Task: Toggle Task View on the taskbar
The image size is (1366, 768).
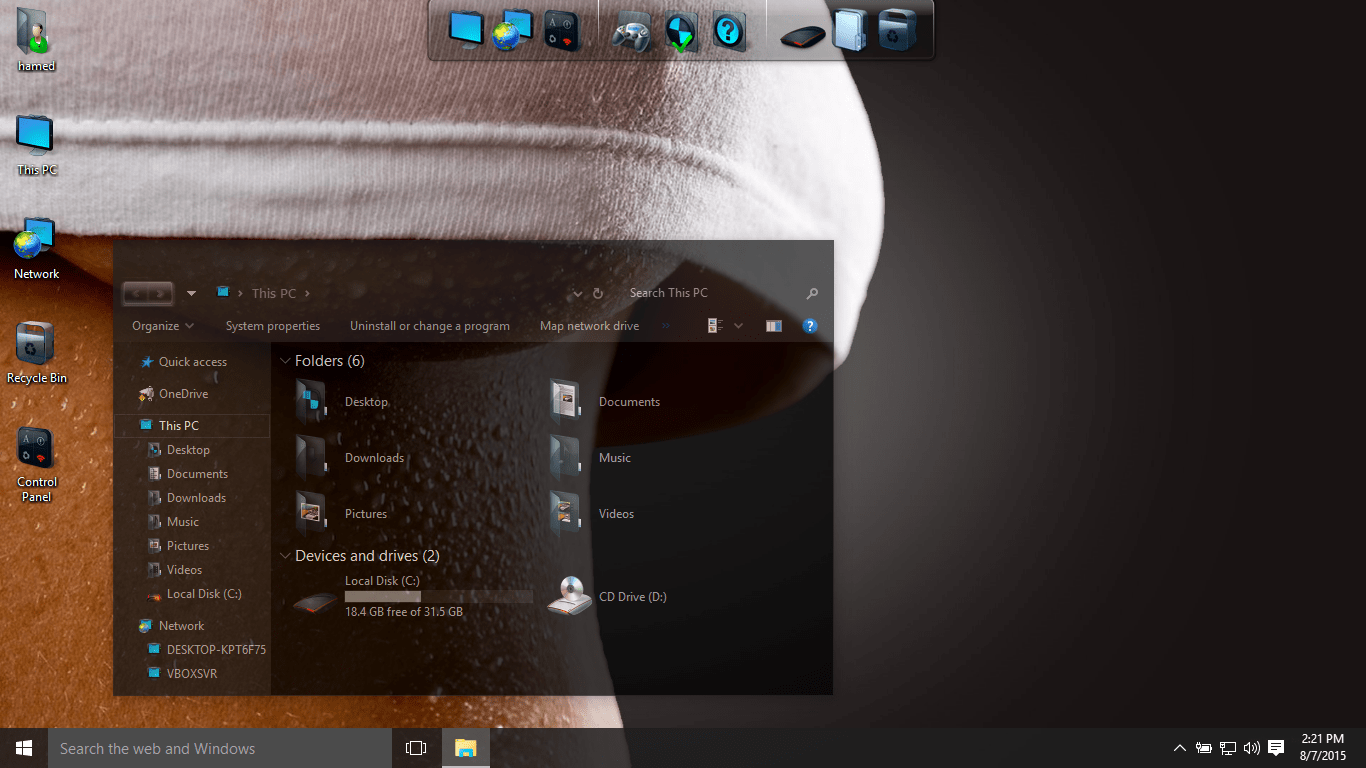Action: pyautogui.click(x=416, y=748)
